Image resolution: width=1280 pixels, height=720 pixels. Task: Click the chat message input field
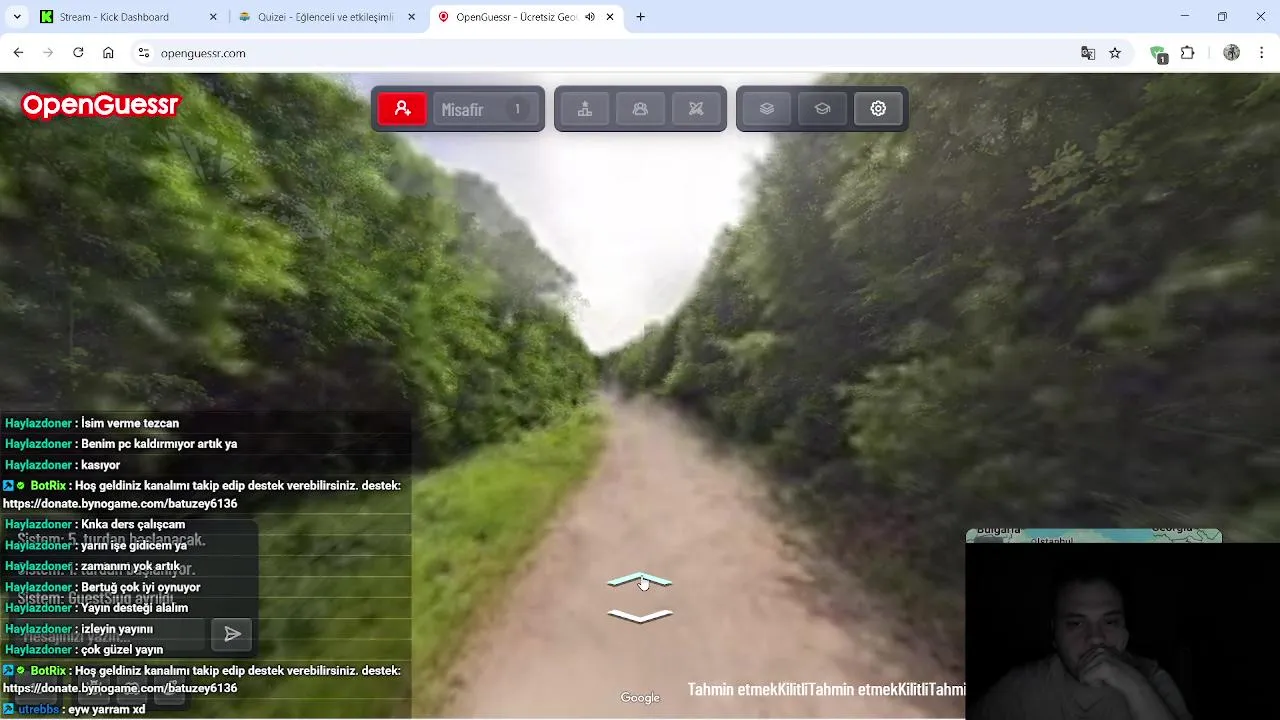pos(110,634)
